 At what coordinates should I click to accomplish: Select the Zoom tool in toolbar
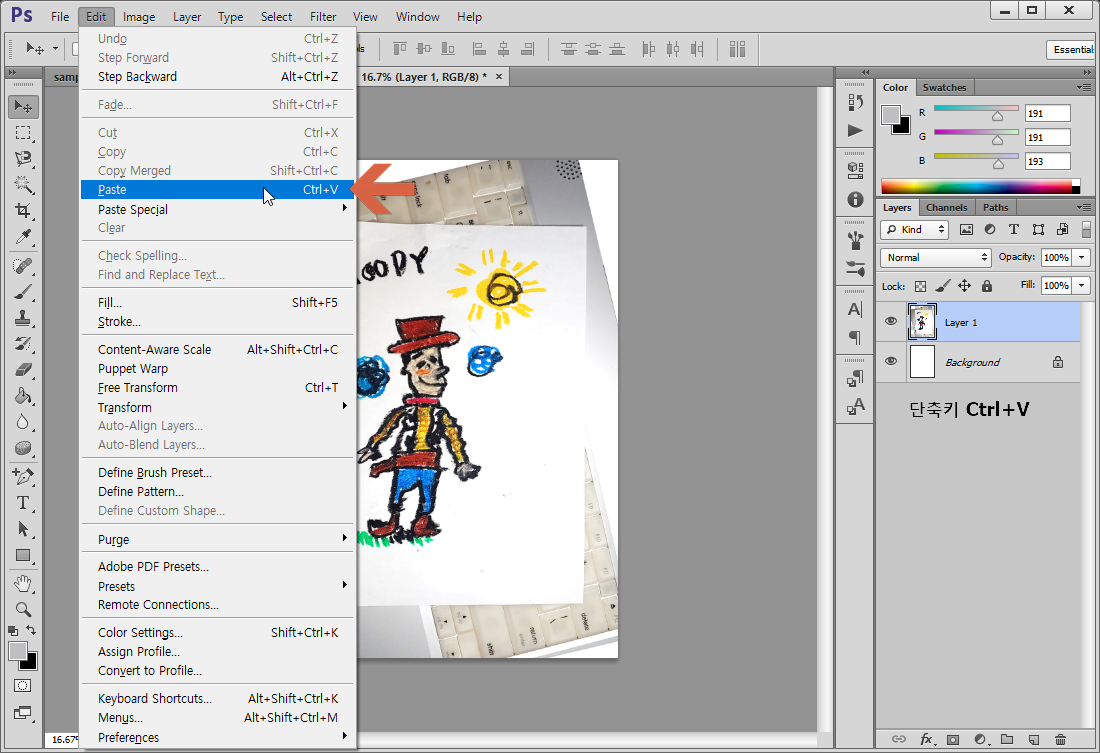coord(23,608)
